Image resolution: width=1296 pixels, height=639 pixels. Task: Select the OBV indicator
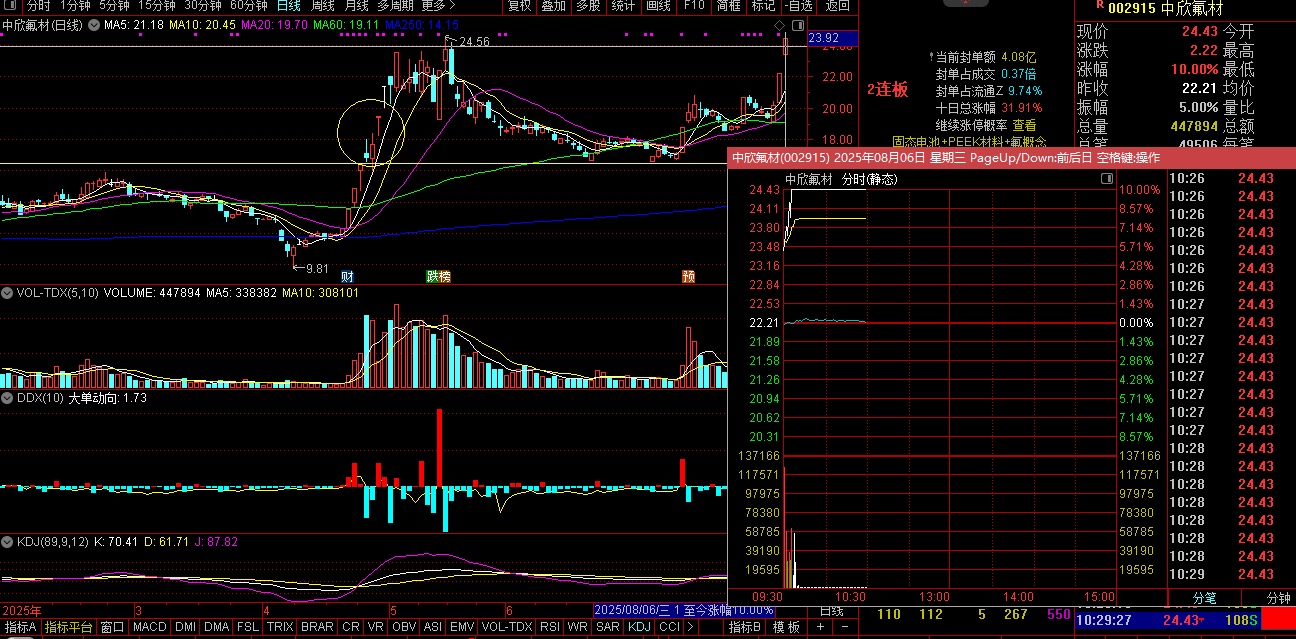(x=404, y=627)
